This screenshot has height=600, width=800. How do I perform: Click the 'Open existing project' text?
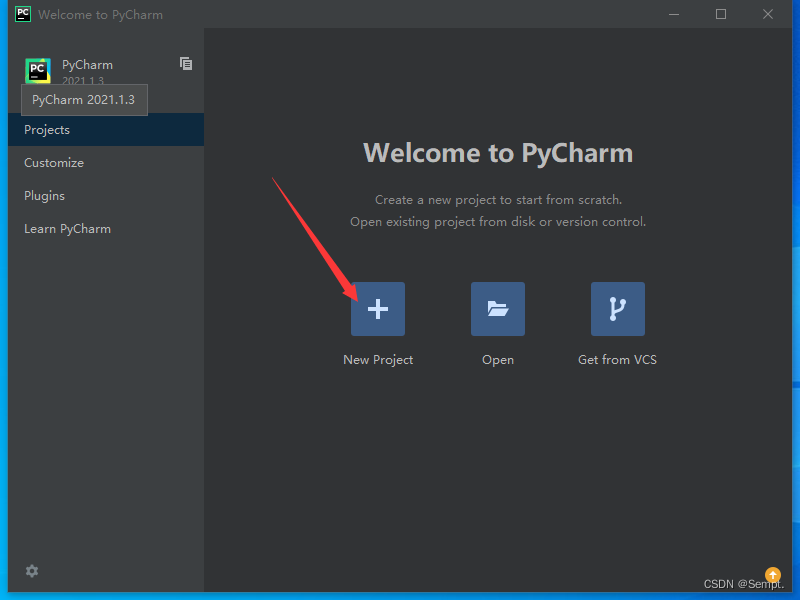(498, 222)
